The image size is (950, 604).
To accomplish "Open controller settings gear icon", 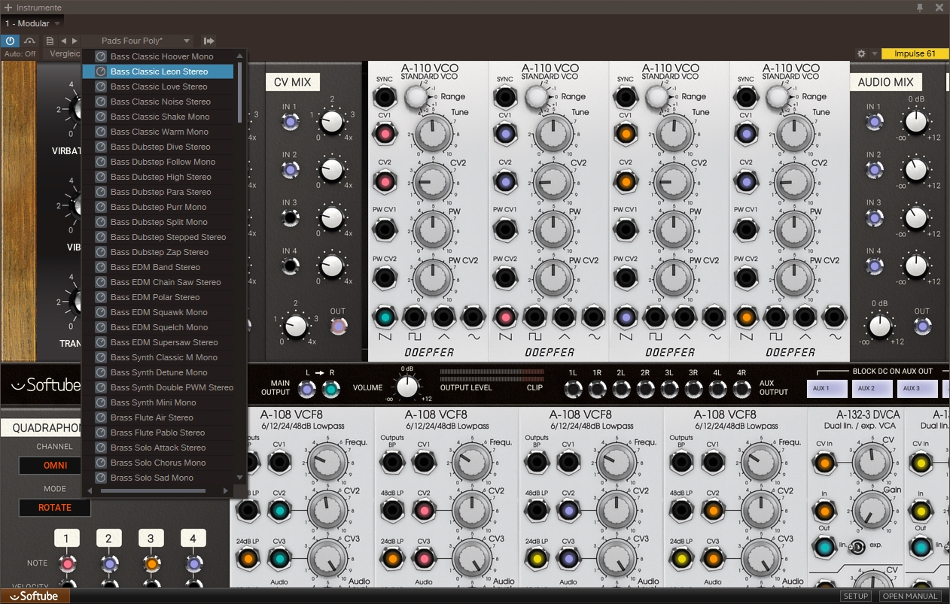I will tap(861, 53).
